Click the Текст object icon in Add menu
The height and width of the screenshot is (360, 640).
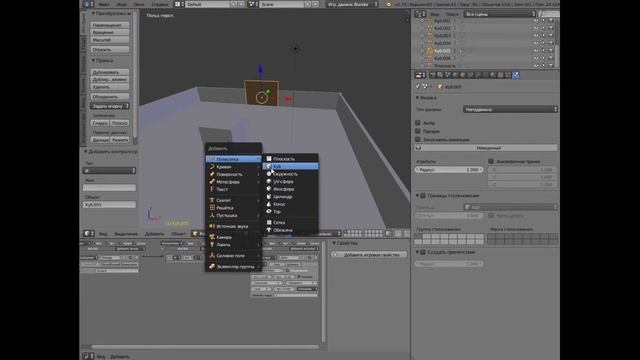click(212, 189)
